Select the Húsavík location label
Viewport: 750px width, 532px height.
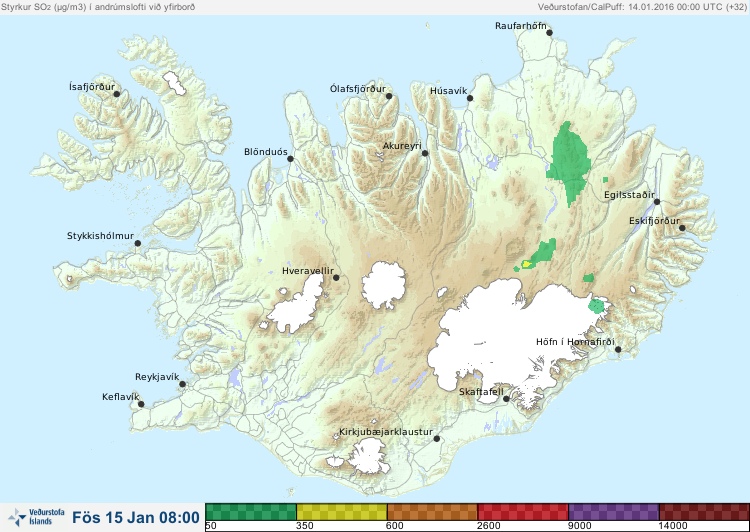tap(448, 91)
